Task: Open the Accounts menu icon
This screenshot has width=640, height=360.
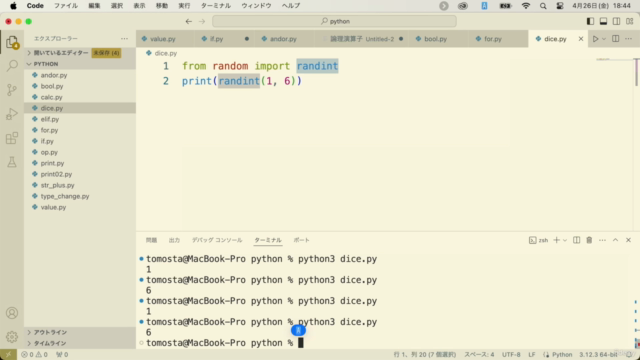Action: (x=12, y=313)
